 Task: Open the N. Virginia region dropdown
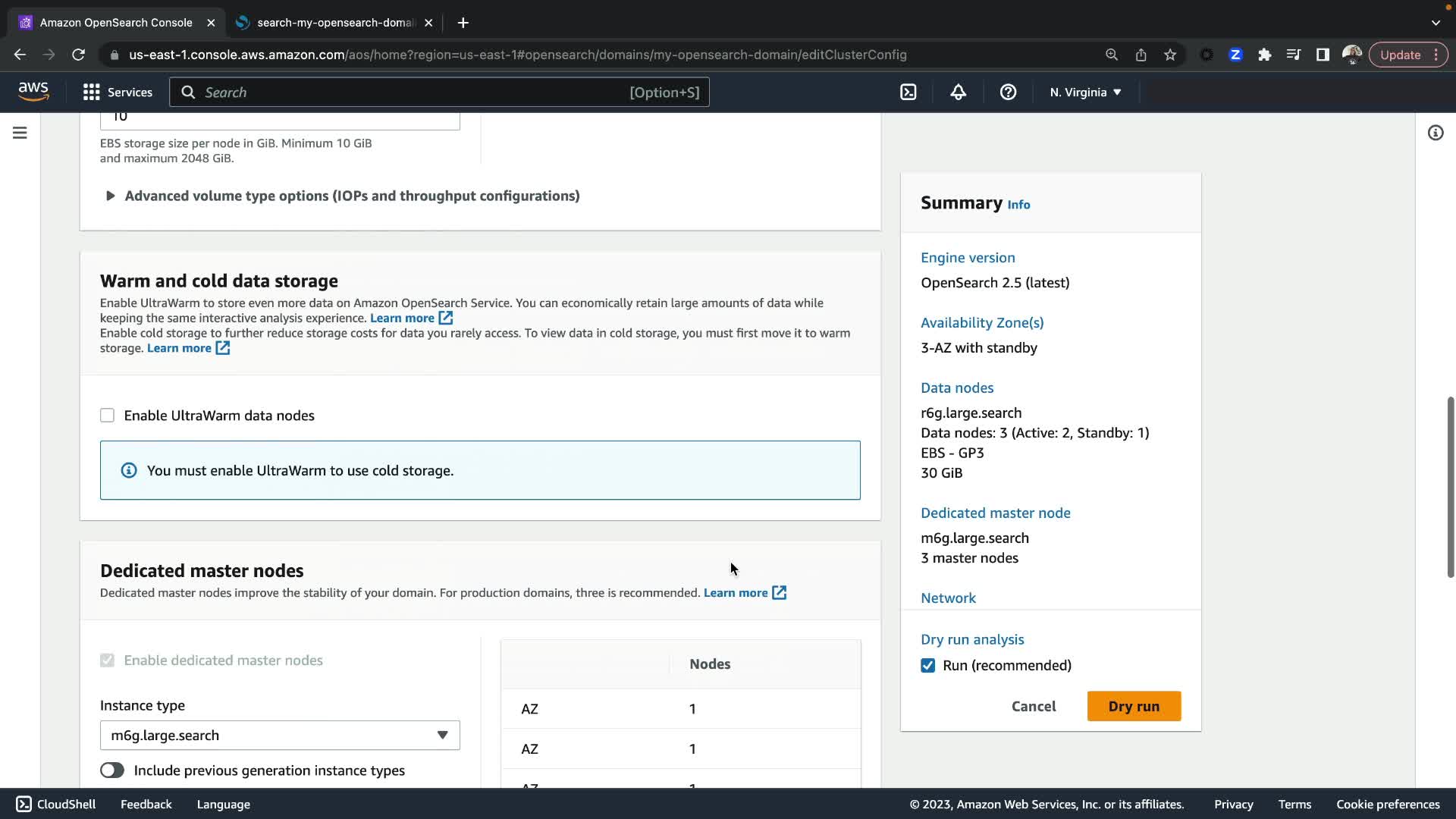1085,93
